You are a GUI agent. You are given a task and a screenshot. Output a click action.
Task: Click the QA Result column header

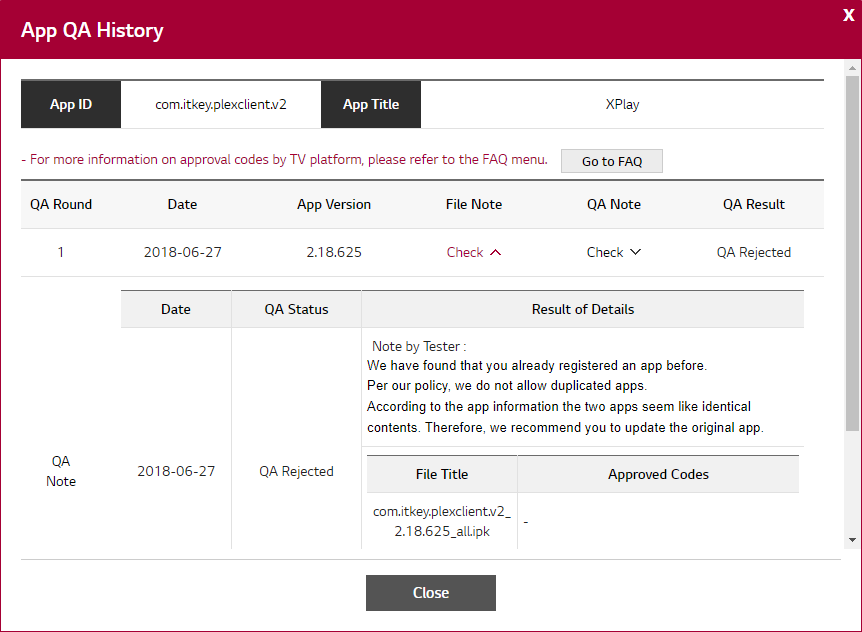pyautogui.click(x=754, y=204)
